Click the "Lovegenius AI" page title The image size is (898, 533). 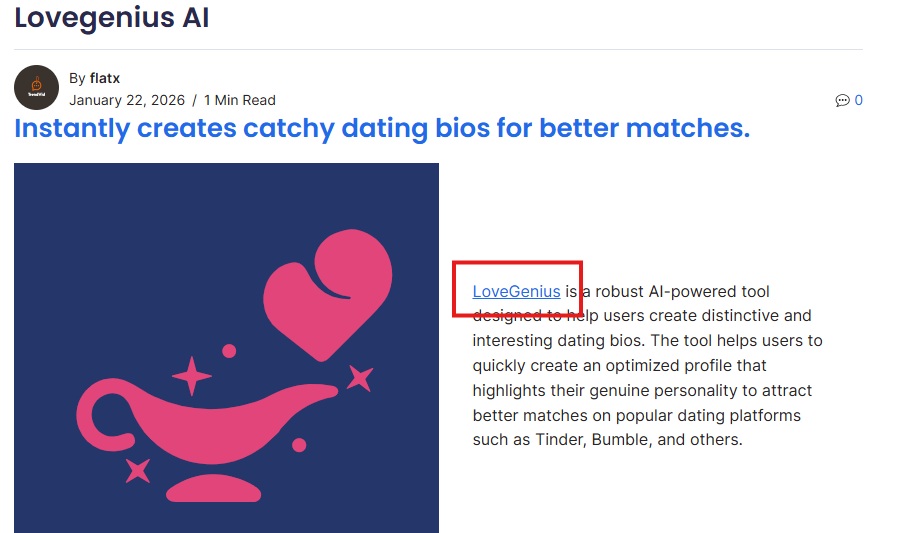[x=112, y=18]
